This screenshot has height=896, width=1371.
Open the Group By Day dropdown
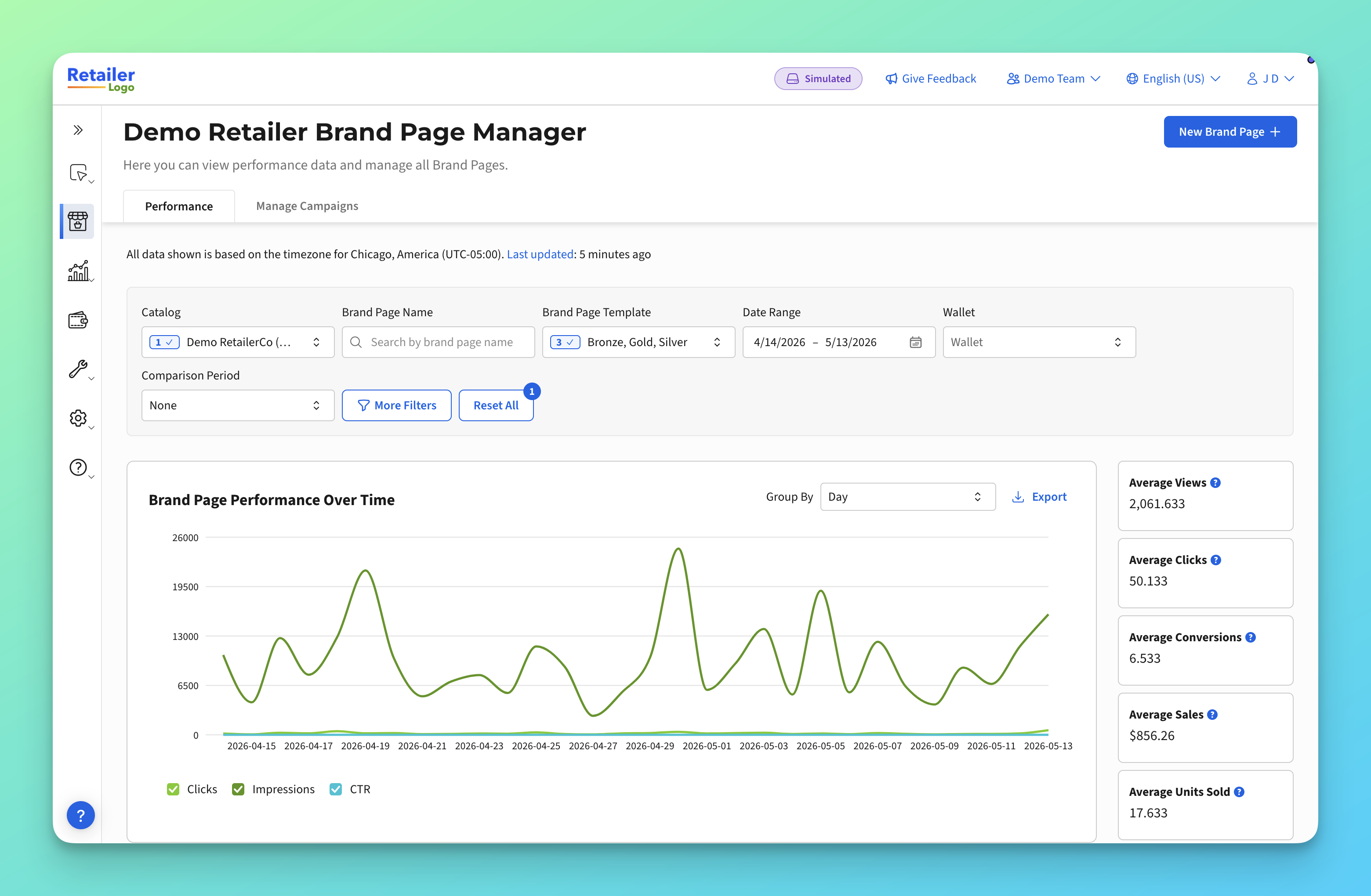[x=907, y=497]
